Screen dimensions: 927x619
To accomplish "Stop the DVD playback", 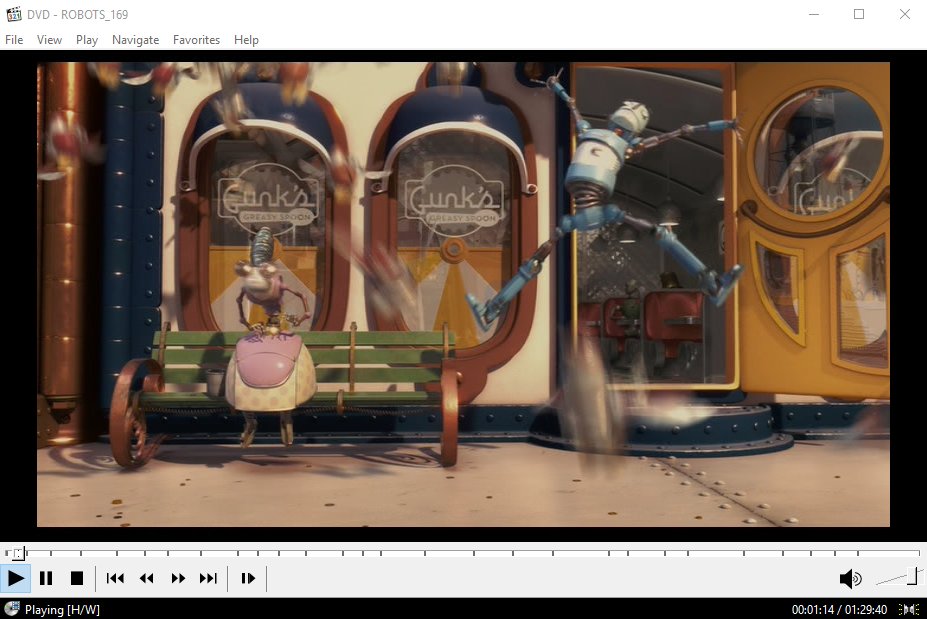I will click(x=78, y=578).
